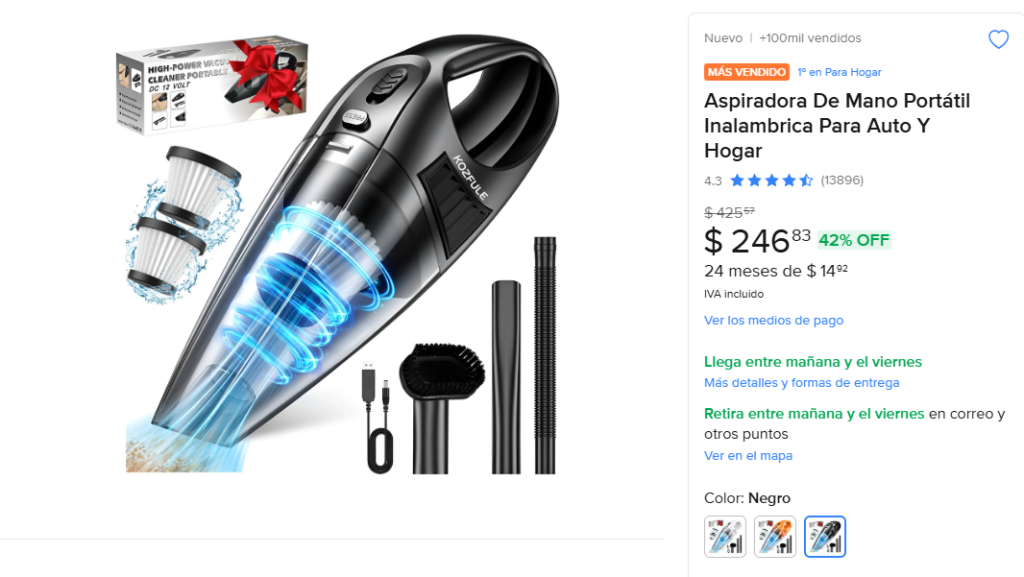The height and width of the screenshot is (577, 1024).
Task: Open the 1º en Para Hogar ranking link
Action: (x=839, y=72)
